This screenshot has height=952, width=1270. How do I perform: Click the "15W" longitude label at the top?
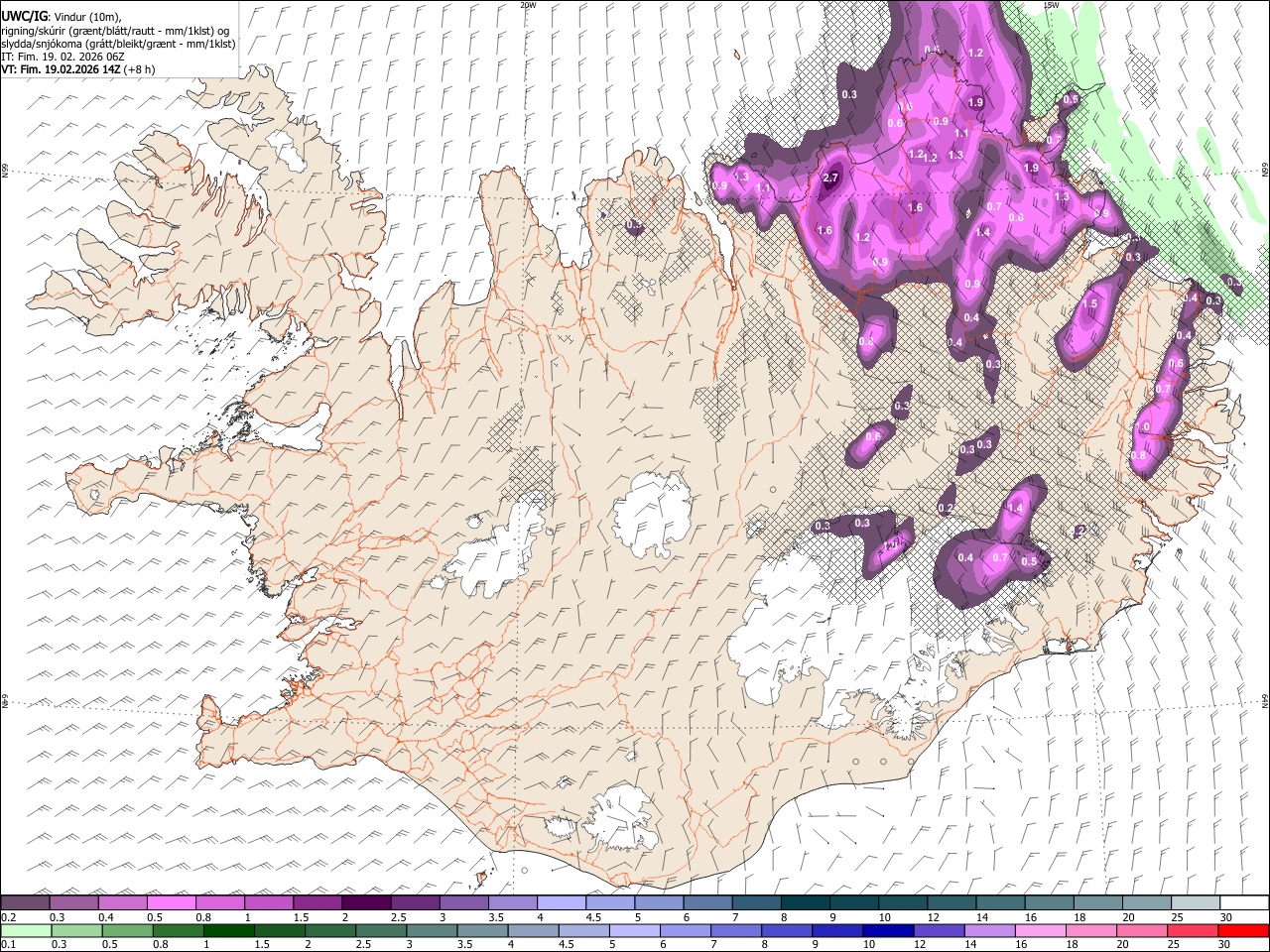1051,5
